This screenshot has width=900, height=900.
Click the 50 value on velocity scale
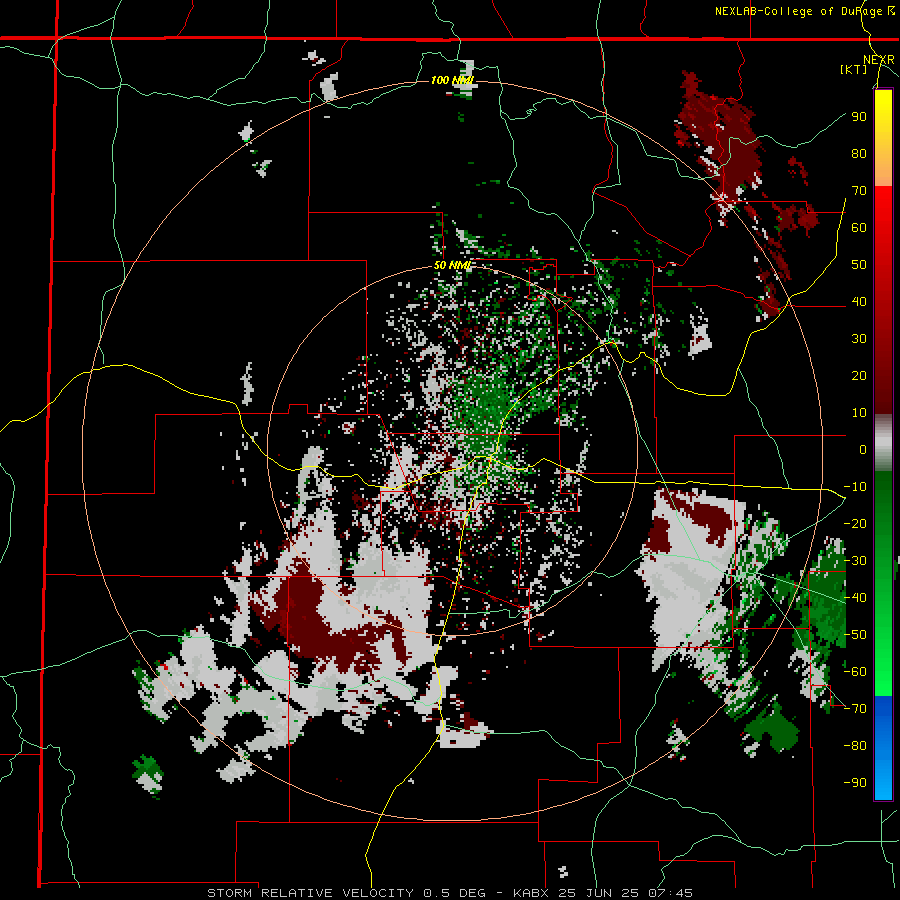click(859, 265)
